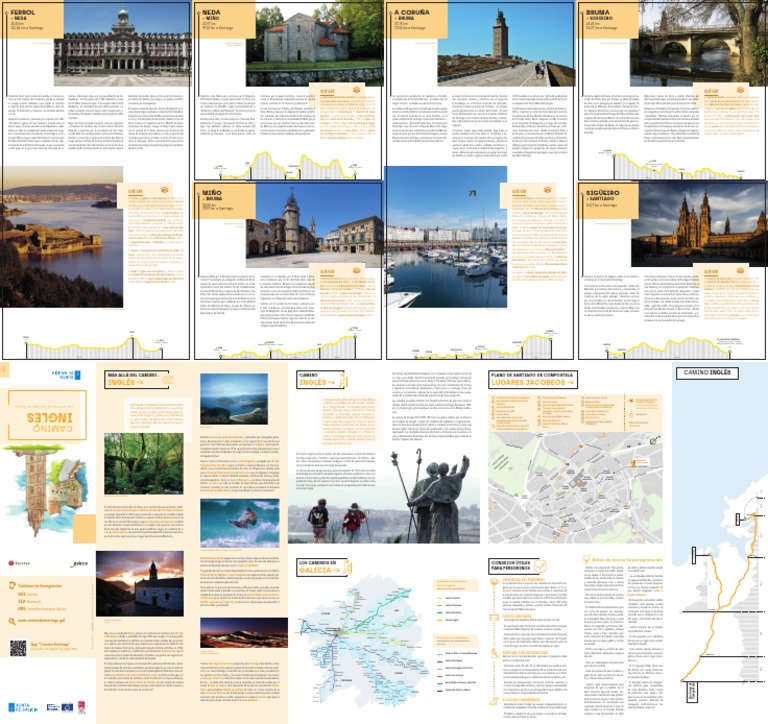Open the App "Camino Santiago" link

(x=50, y=644)
